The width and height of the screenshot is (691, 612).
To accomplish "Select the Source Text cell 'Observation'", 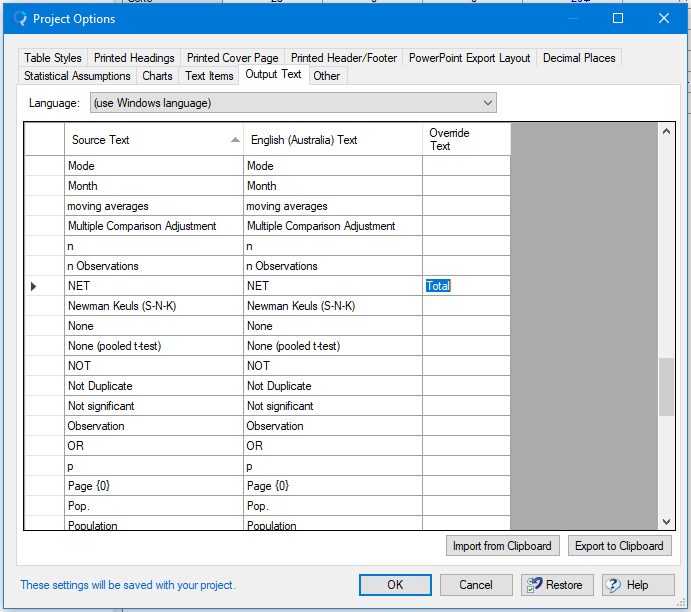I will coord(154,426).
